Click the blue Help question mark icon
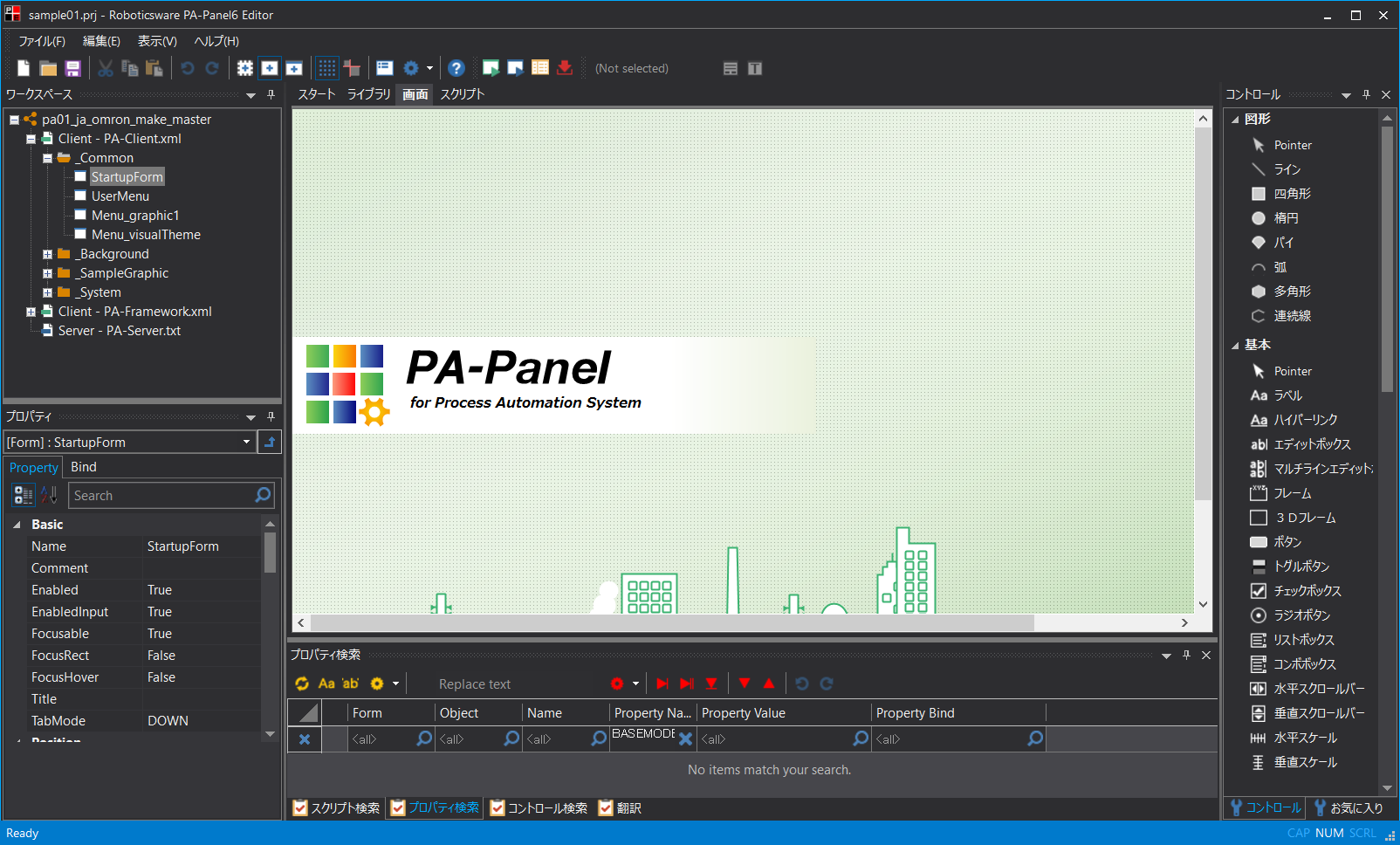This screenshot has height=845, width=1400. click(x=456, y=68)
